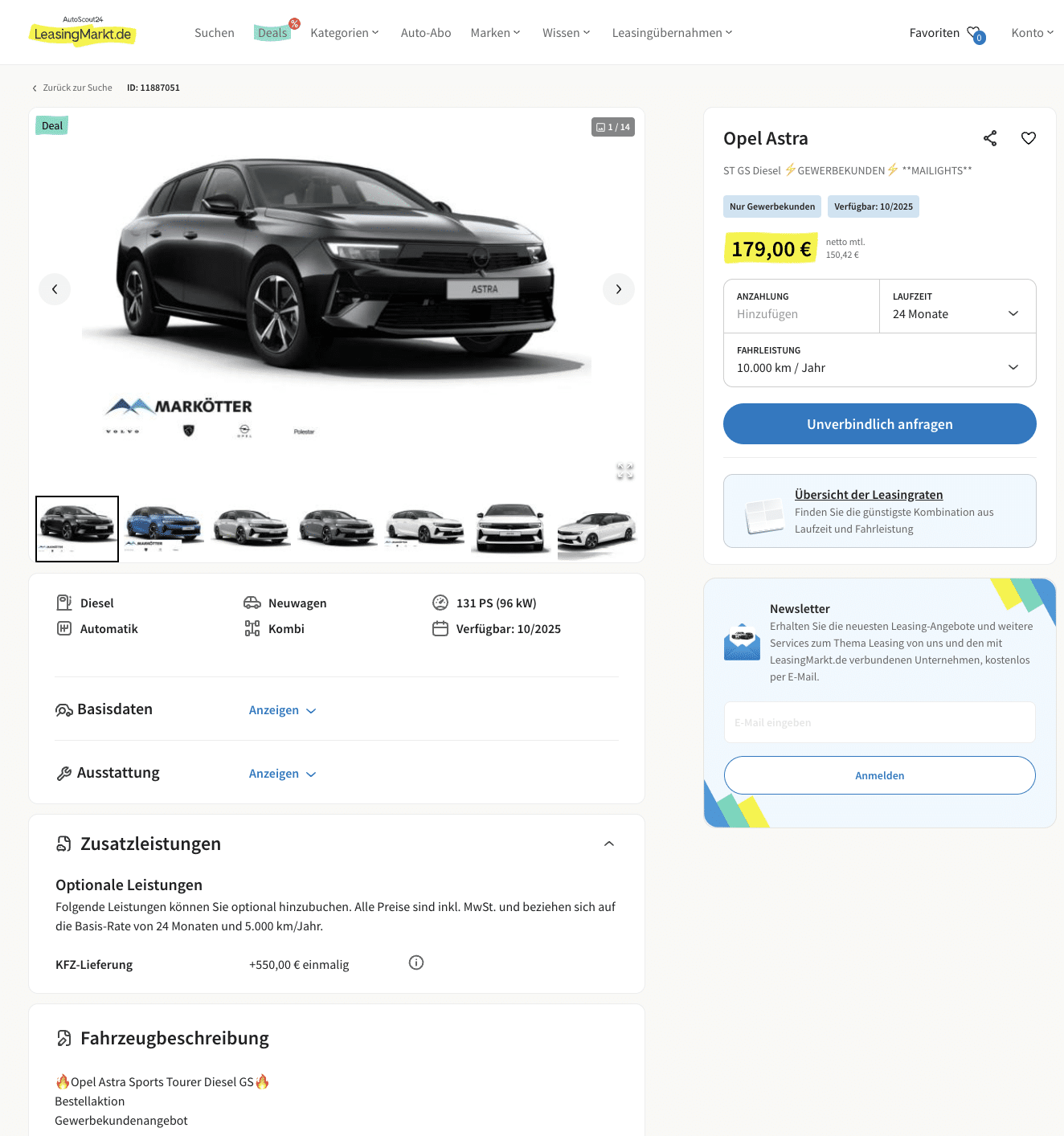Go to previous car photo with left arrow

(55, 289)
